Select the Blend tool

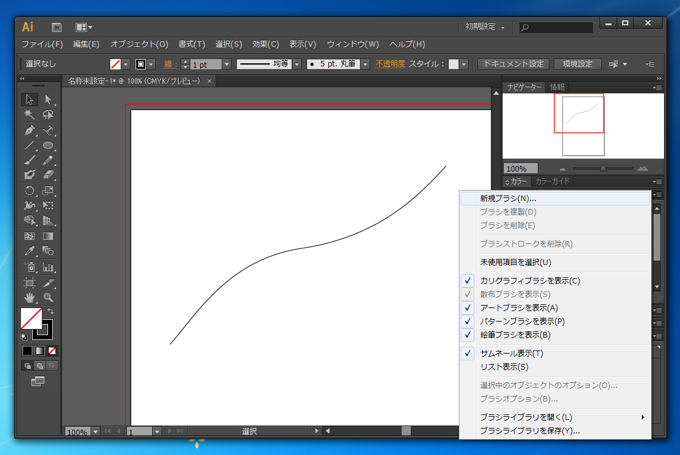48,251
